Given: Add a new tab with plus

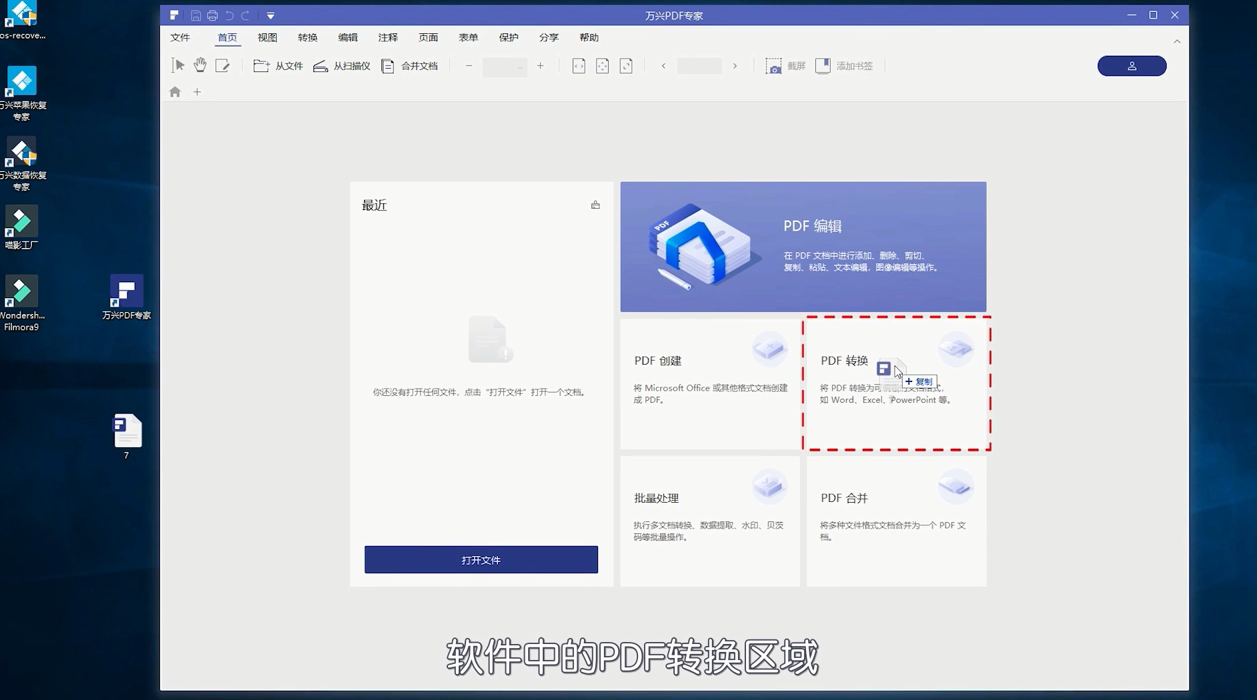Looking at the screenshot, I should point(197,92).
